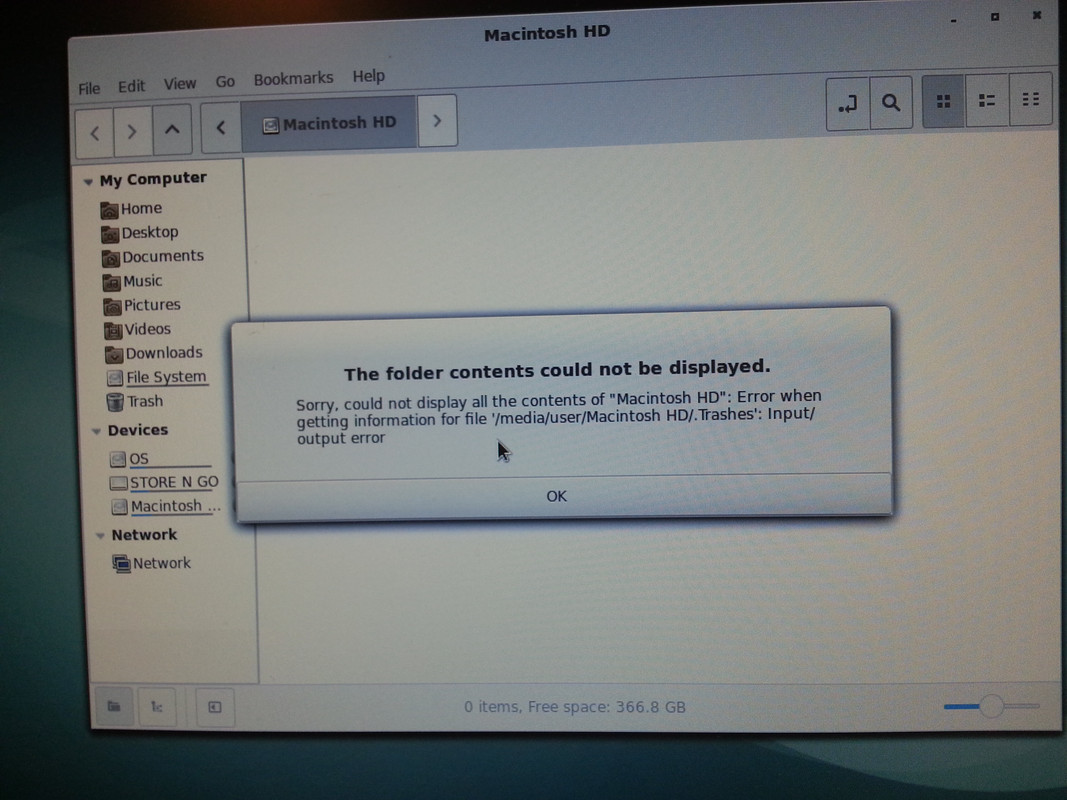Switch to compact view
Screen dimensions: 1067x800
[x=1031, y=99]
